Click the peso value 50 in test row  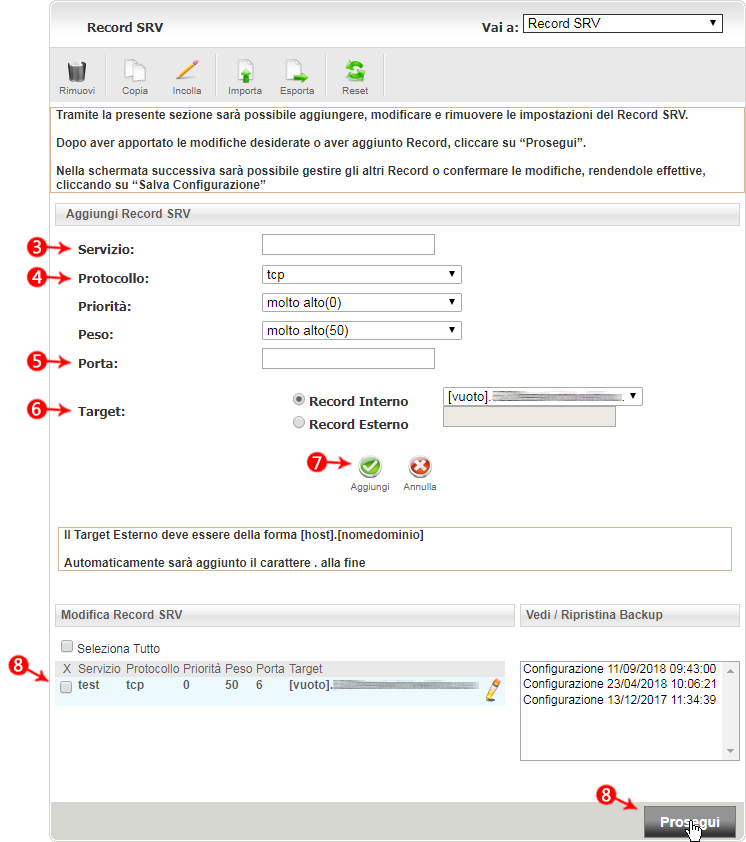(x=231, y=685)
